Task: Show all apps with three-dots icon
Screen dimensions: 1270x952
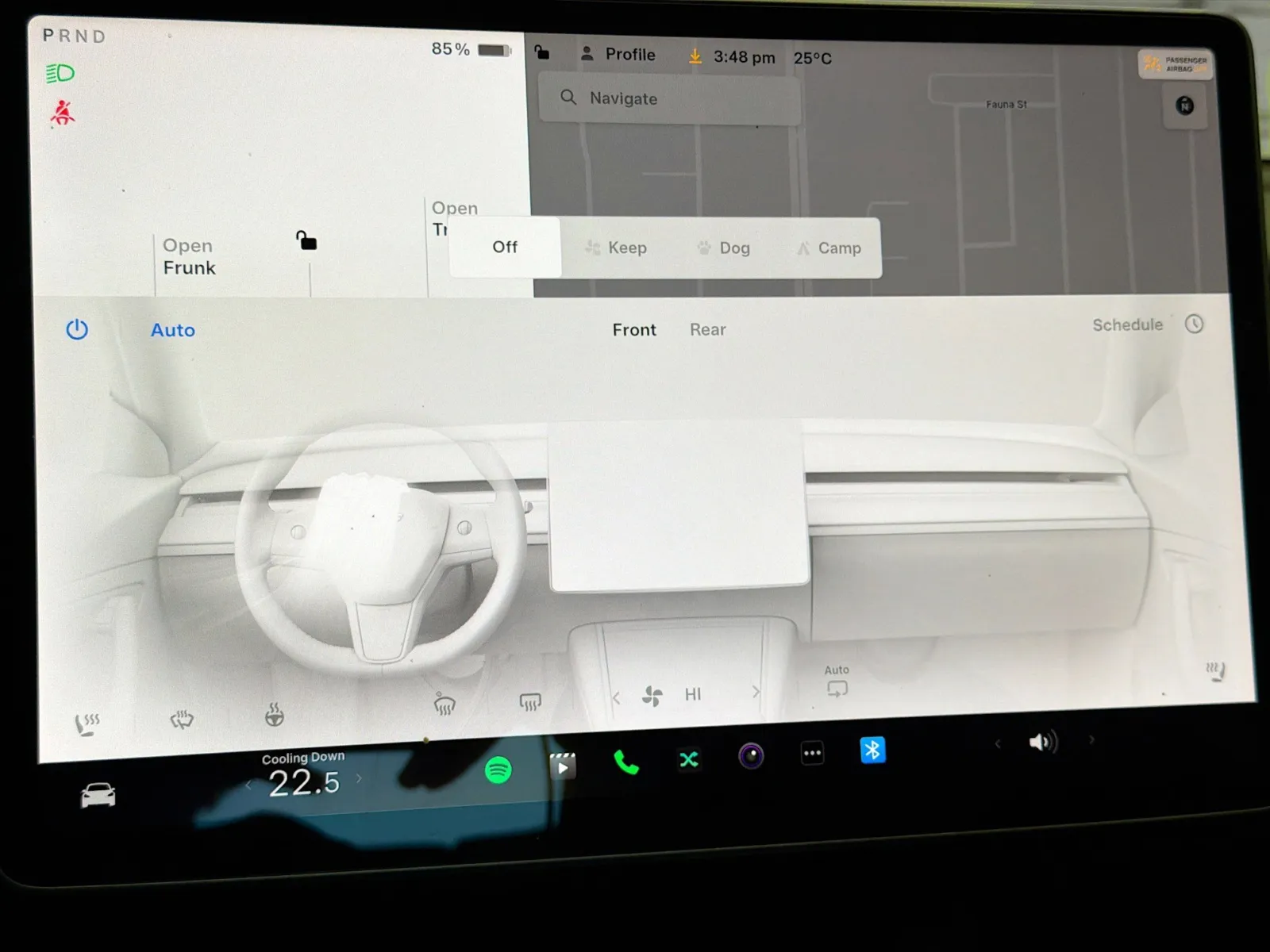Action: pos(812,753)
